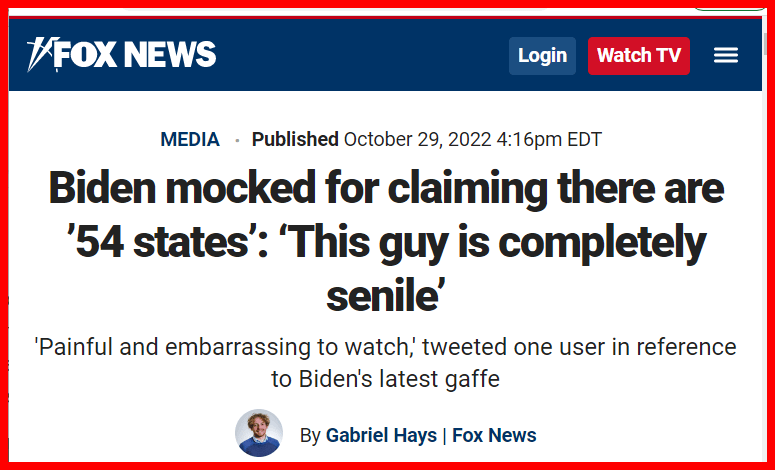Viewport: 775px width, 470px height.
Task: Click headline text "Biden mocked for claiming"
Action: pyautogui.click(x=277, y=190)
